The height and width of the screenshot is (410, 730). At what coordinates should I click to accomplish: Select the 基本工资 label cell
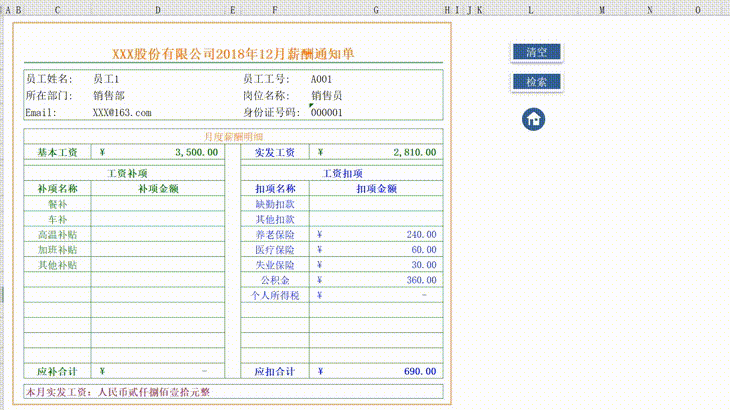tap(57, 152)
